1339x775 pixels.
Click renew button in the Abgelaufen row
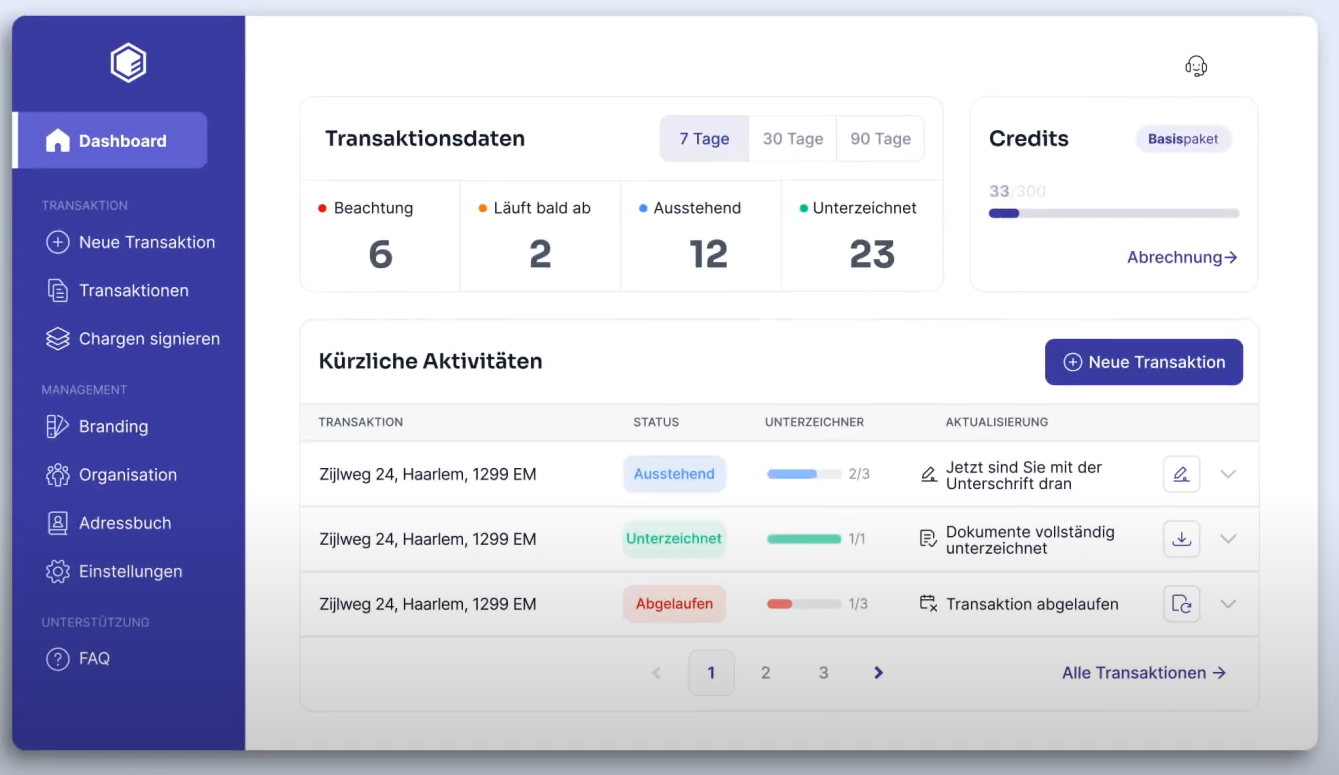1182,604
